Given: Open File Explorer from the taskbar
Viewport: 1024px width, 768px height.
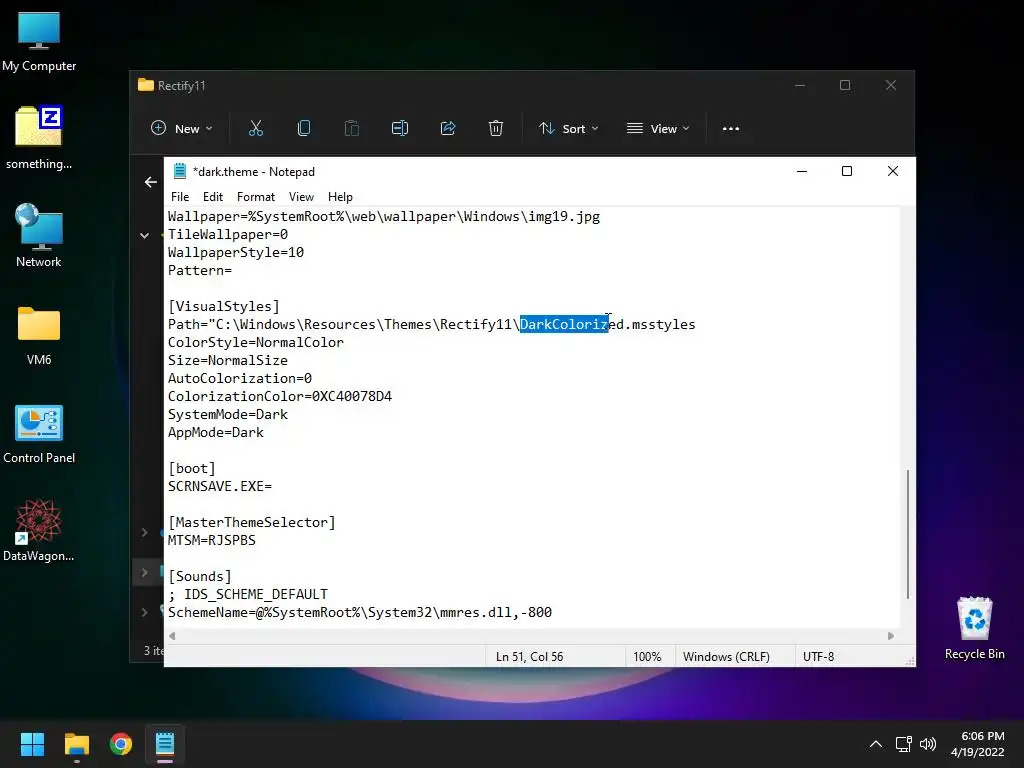Looking at the screenshot, I should pyautogui.click(x=76, y=744).
